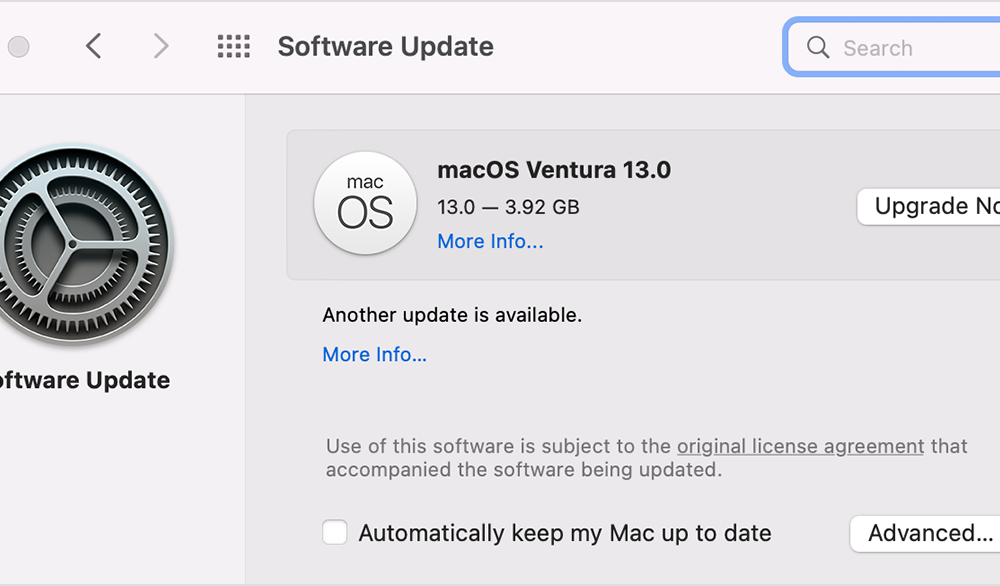The height and width of the screenshot is (586, 1000).
Task: Enable Automatically keep my Mac up to date checkbox
Action: click(335, 532)
